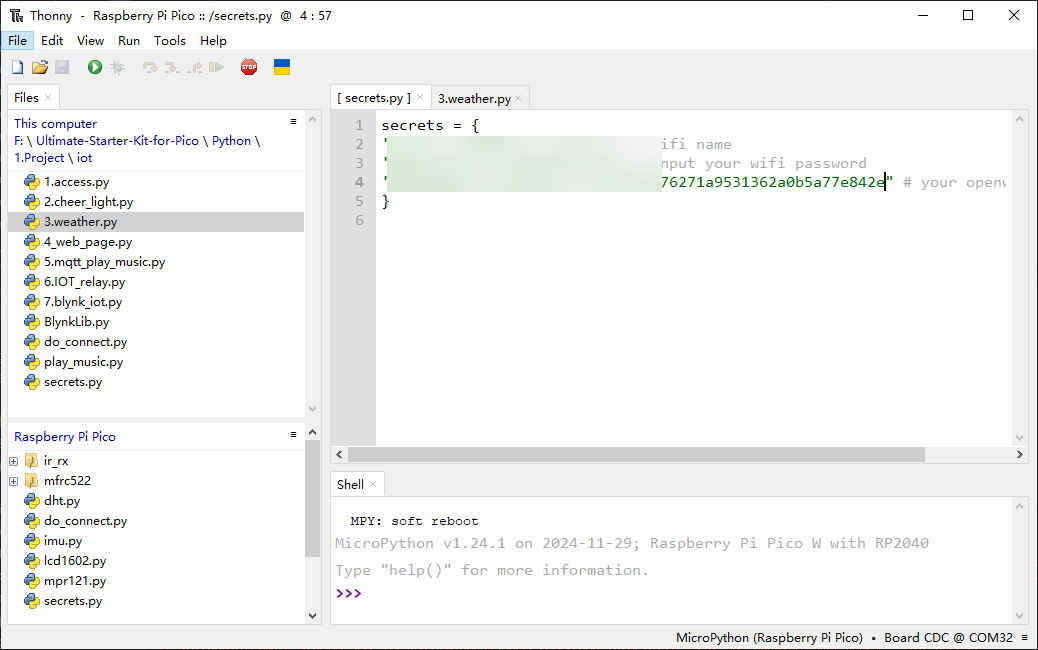The width and height of the screenshot is (1038, 650).
Task: Open the Edit menu
Action: click(x=52, y=40)
